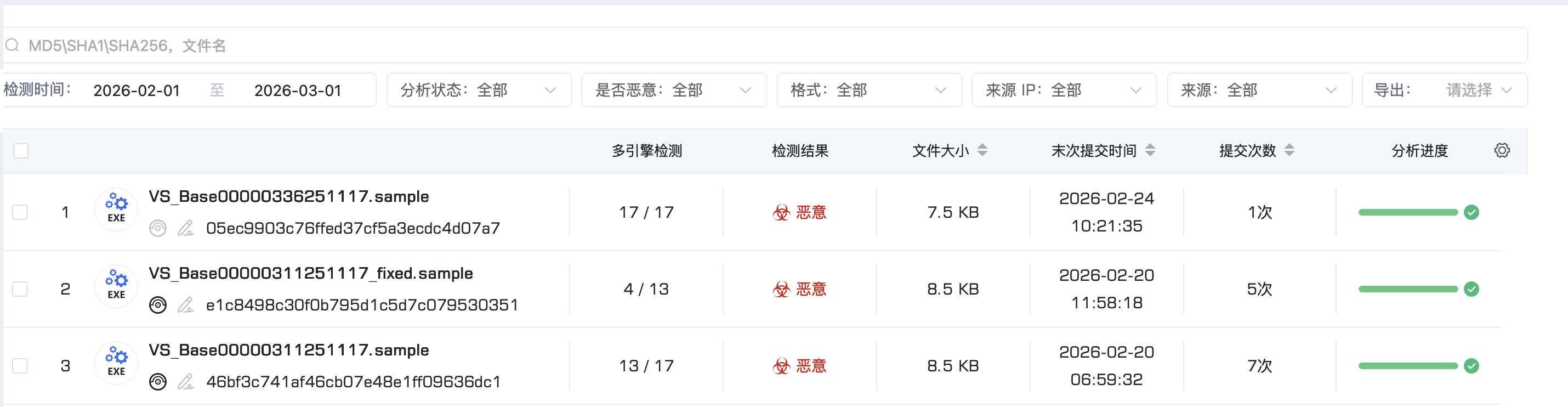Open VS_Base00000311251117_fixed.sample file link
Image resolution: width=1568 pixels, height=407 pixels.
tap(310, 274)
